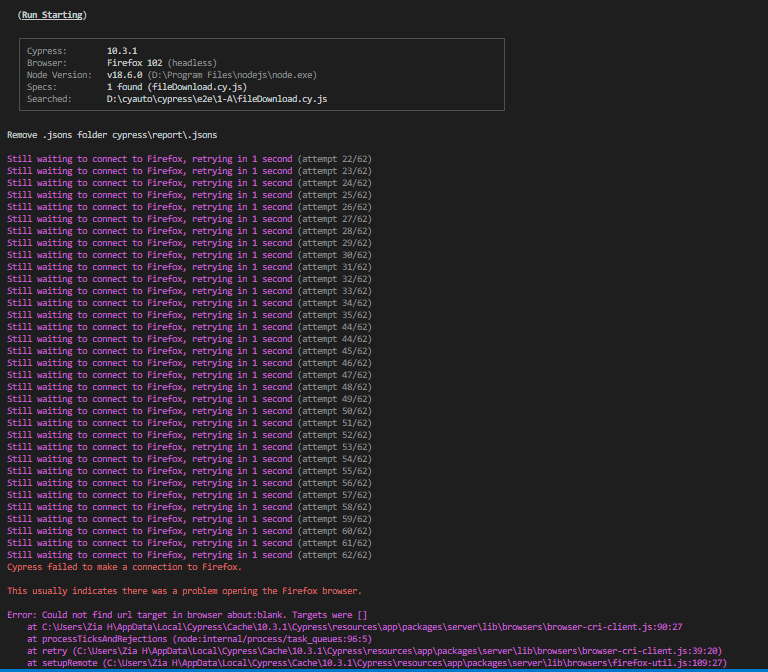The image size is (768, 672).
Task: Click the retry line for attempt 59/62
Action: (189, 519)
